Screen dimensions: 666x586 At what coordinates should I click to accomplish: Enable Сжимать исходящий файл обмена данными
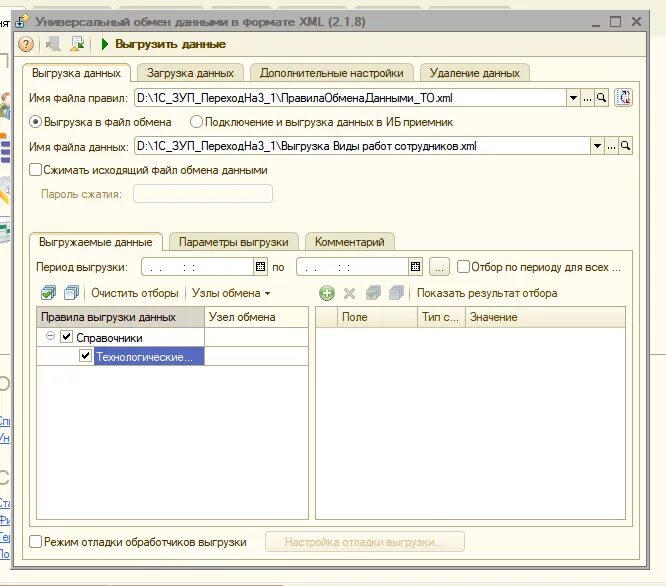(35, 170)
